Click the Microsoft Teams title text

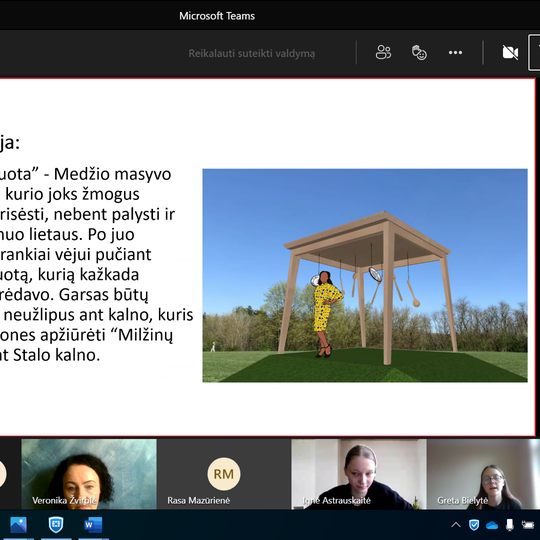pyautogui.click(x=217, y=16)
